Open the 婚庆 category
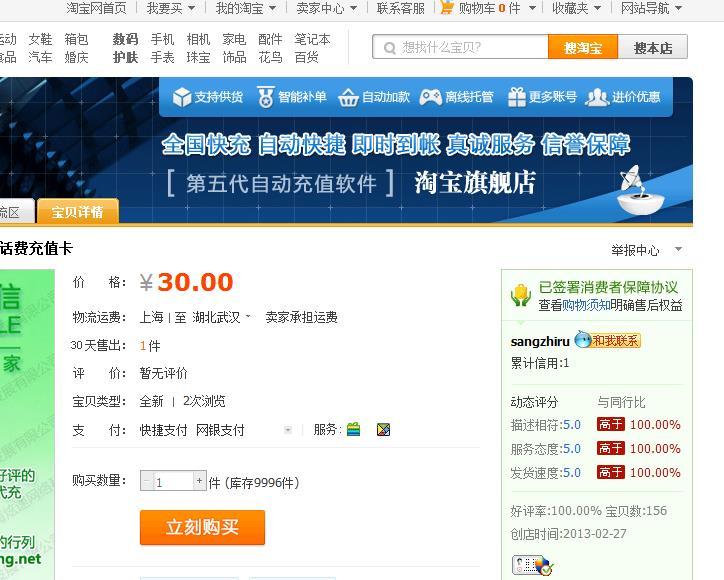The height and width of the screenshot is (580, 724). click(76, 57)
